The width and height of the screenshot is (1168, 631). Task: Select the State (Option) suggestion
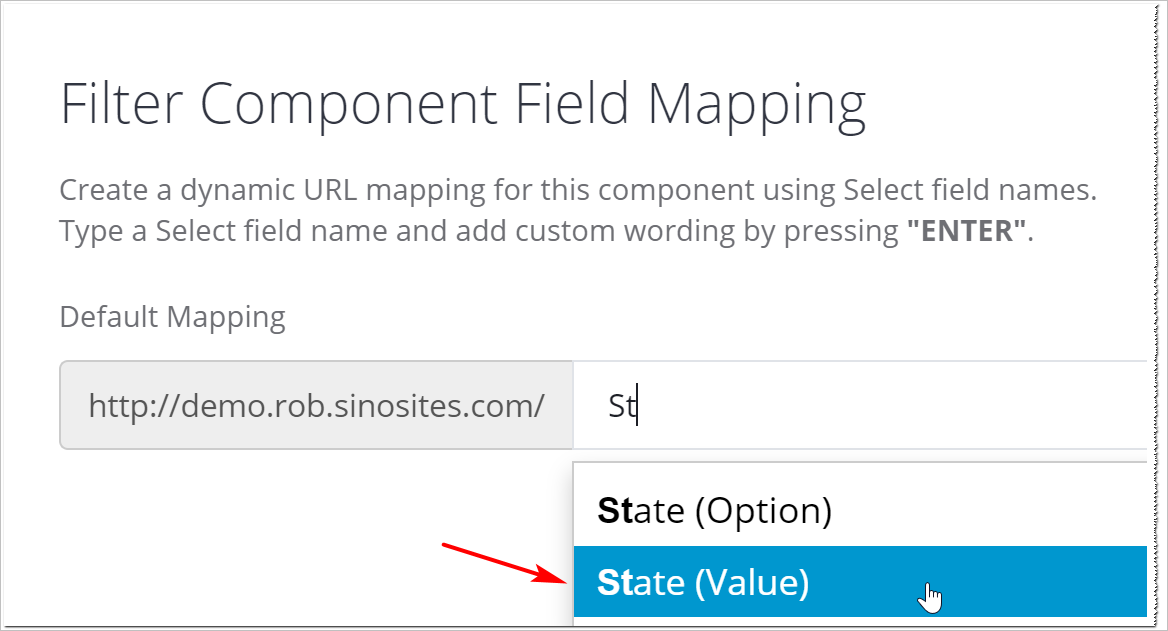[714, 511]
